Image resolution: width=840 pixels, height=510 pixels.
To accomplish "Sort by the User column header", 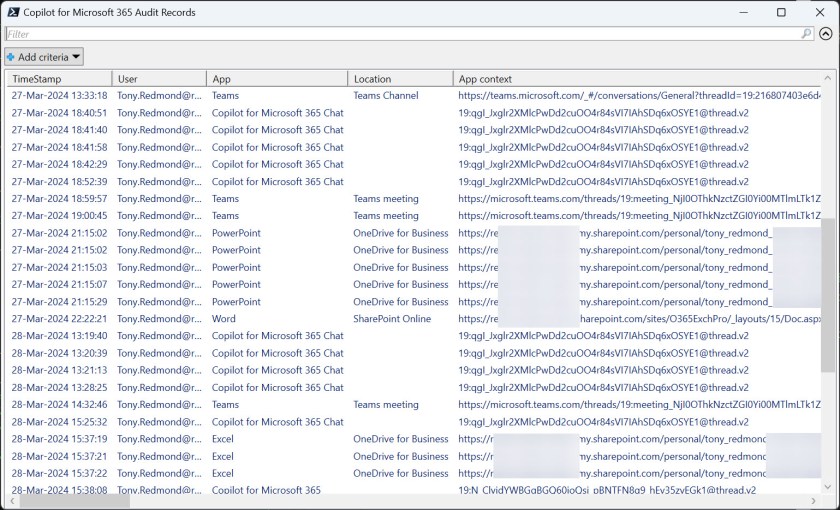I will click(159, 79).
